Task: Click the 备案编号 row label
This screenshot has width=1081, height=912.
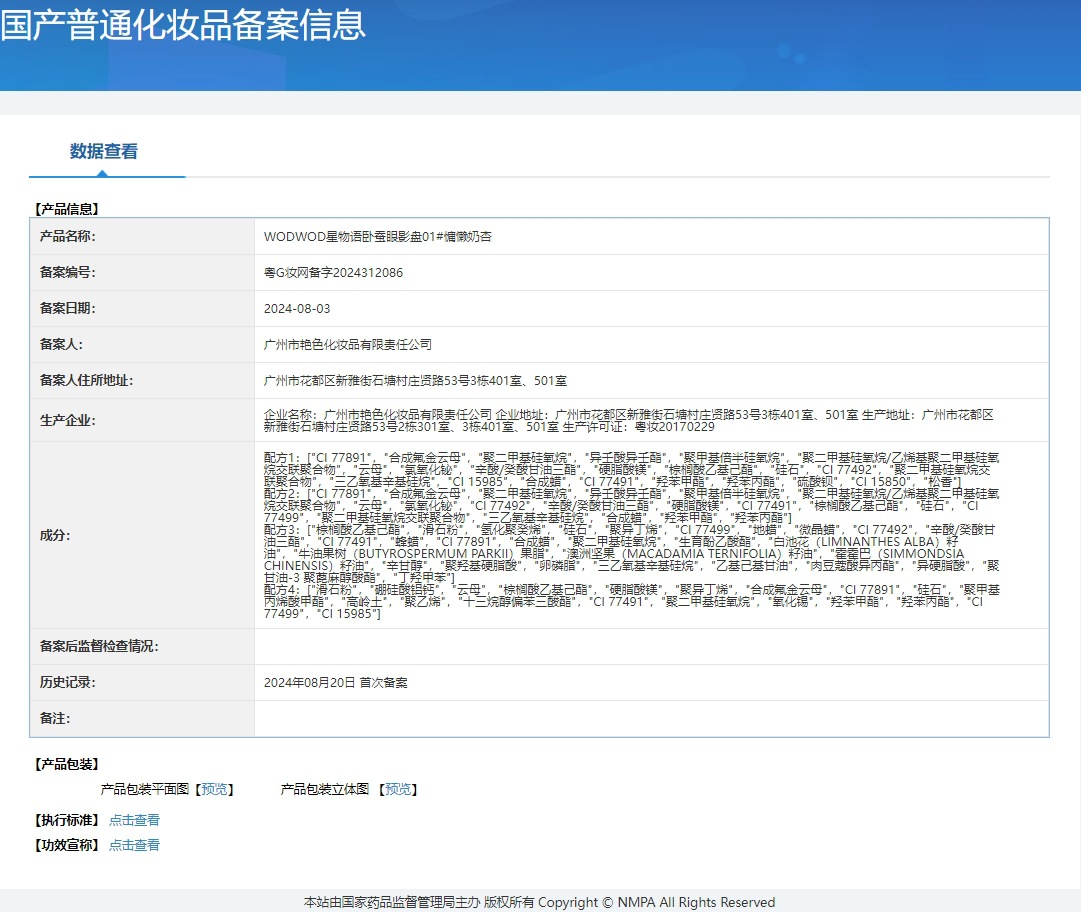Action: point(68,272)
